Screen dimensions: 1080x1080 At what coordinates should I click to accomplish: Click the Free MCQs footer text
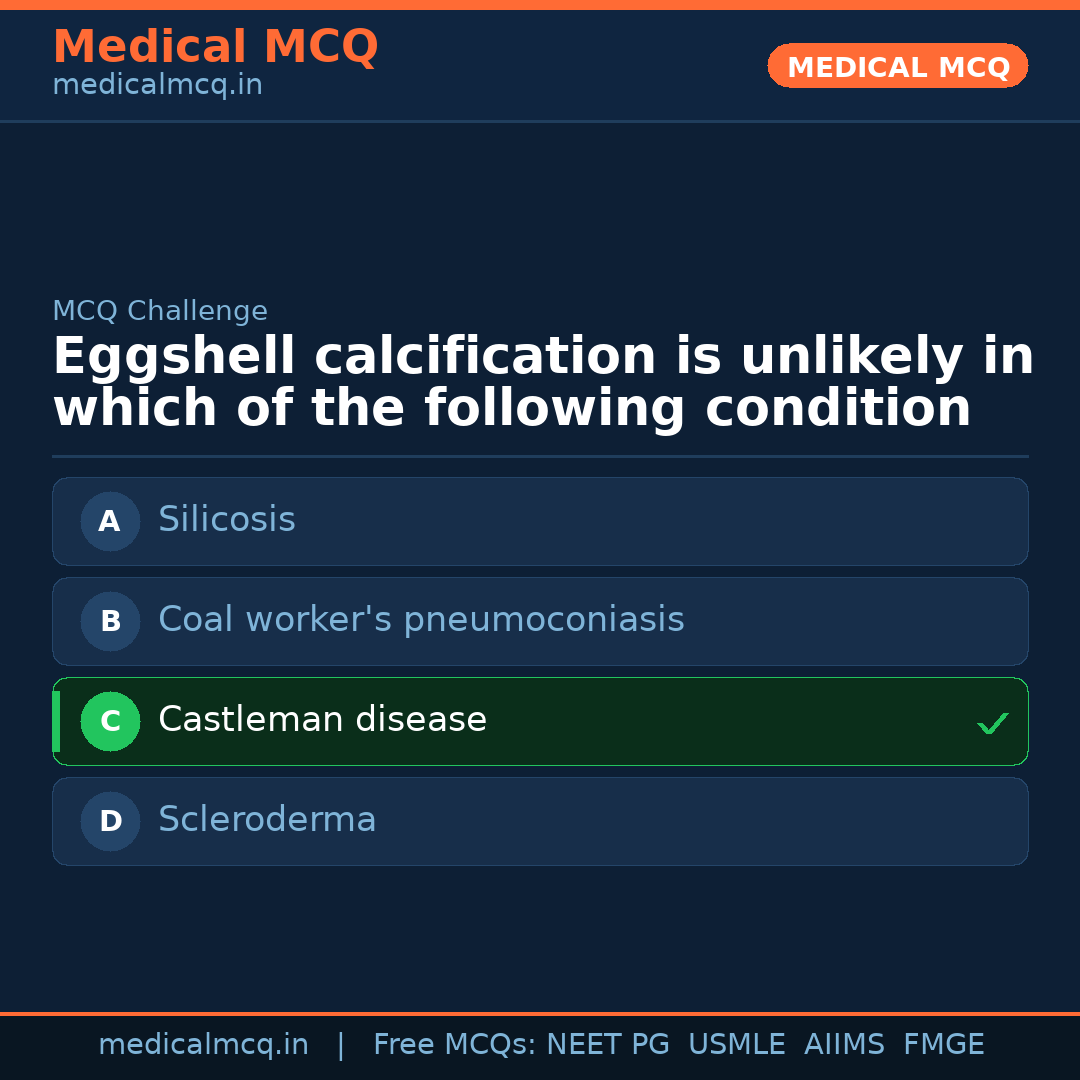(454, 1045)
